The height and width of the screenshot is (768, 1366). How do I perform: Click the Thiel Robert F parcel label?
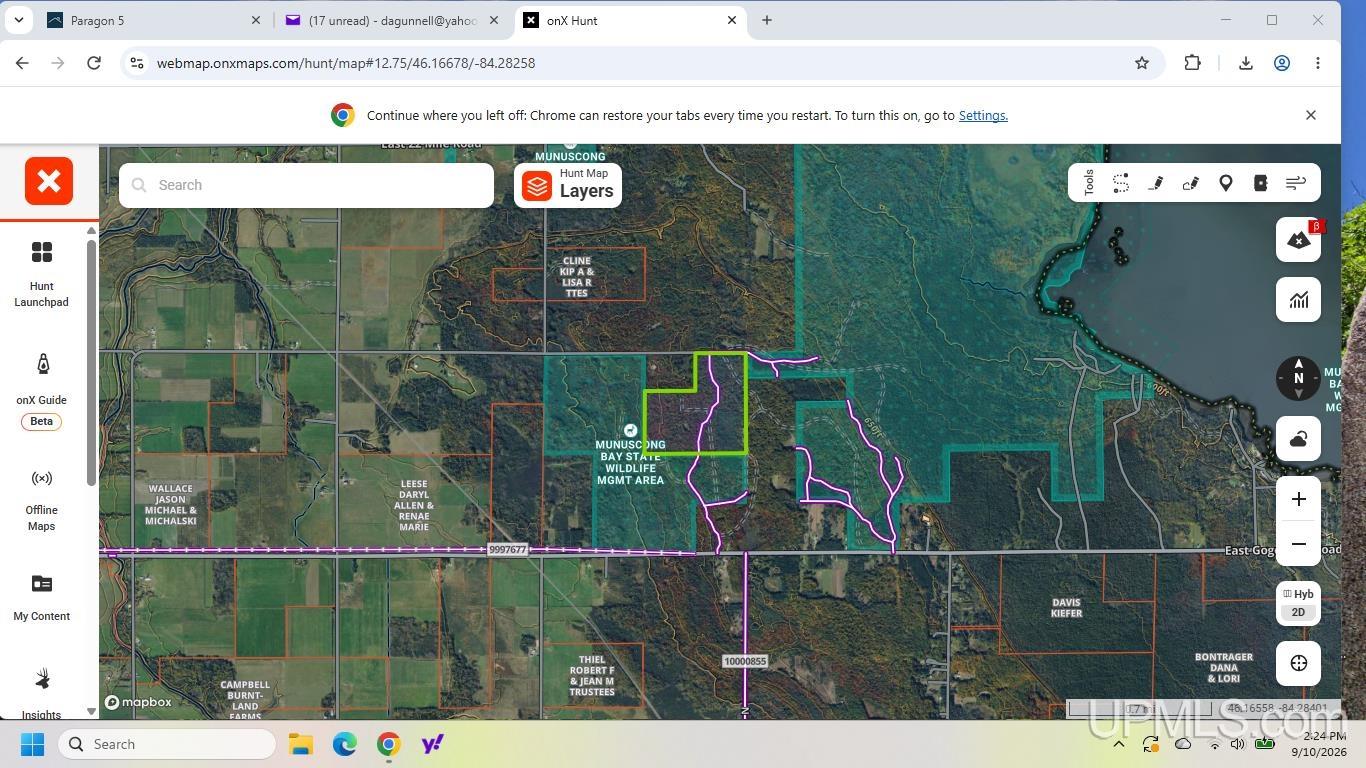pyautogui.click(x=591, y=676)
